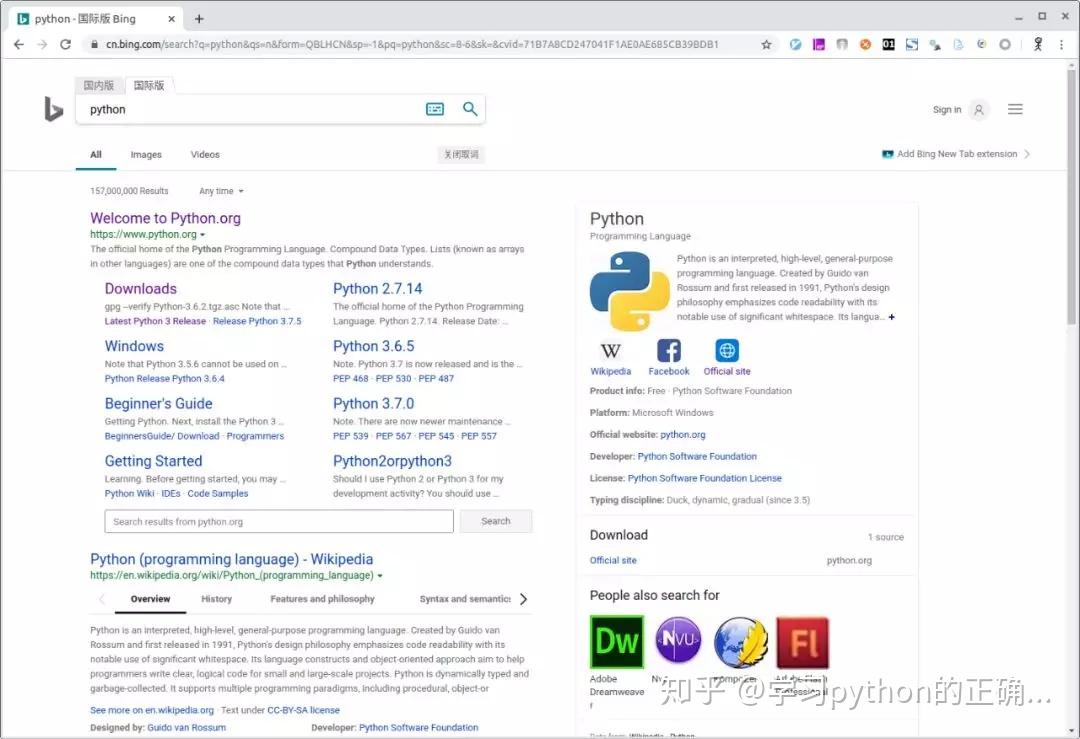The width and height of the screenshot is (1080, 739).
Task: Open the Python 3.6.5 link
Action: tap(373, 346)
